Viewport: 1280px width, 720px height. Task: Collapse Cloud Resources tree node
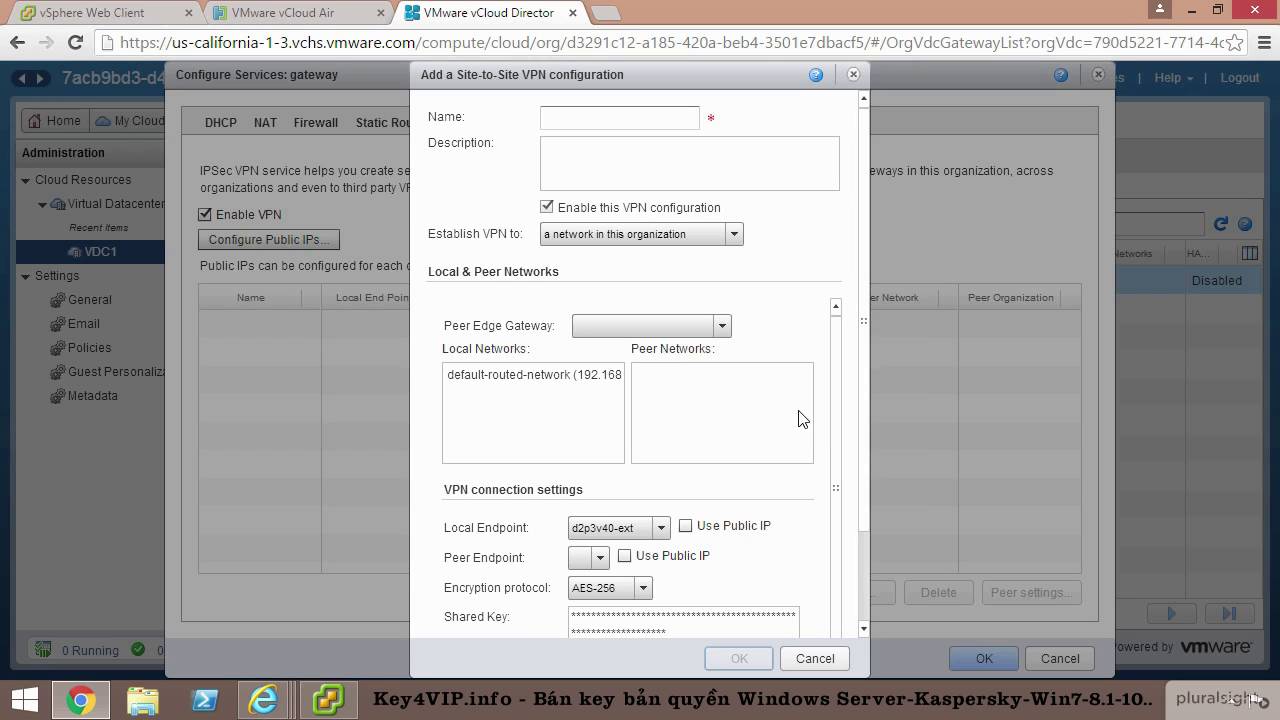click(x=26, y=180)
